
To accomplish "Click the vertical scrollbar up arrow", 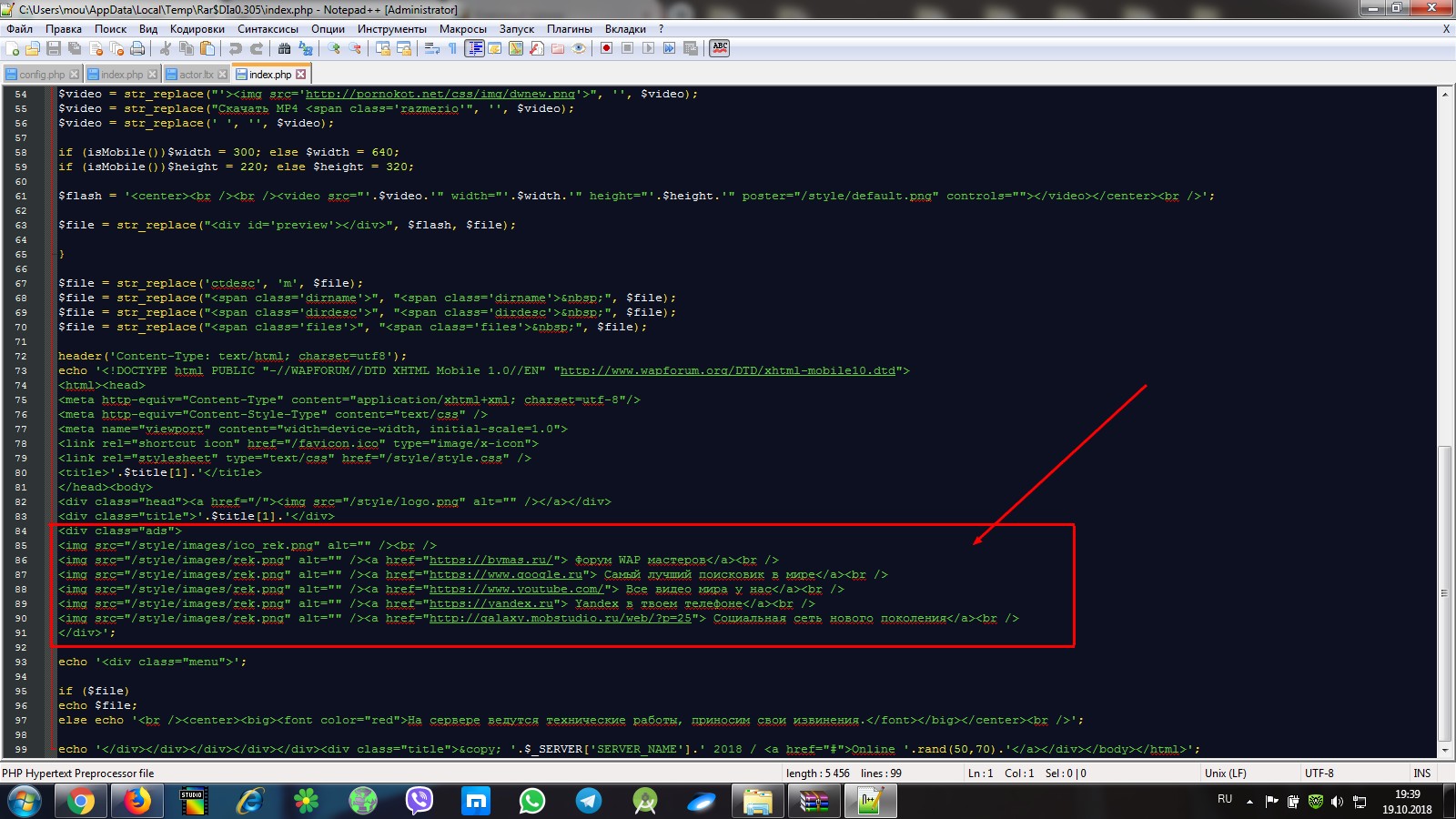I will coord(1445,94).
